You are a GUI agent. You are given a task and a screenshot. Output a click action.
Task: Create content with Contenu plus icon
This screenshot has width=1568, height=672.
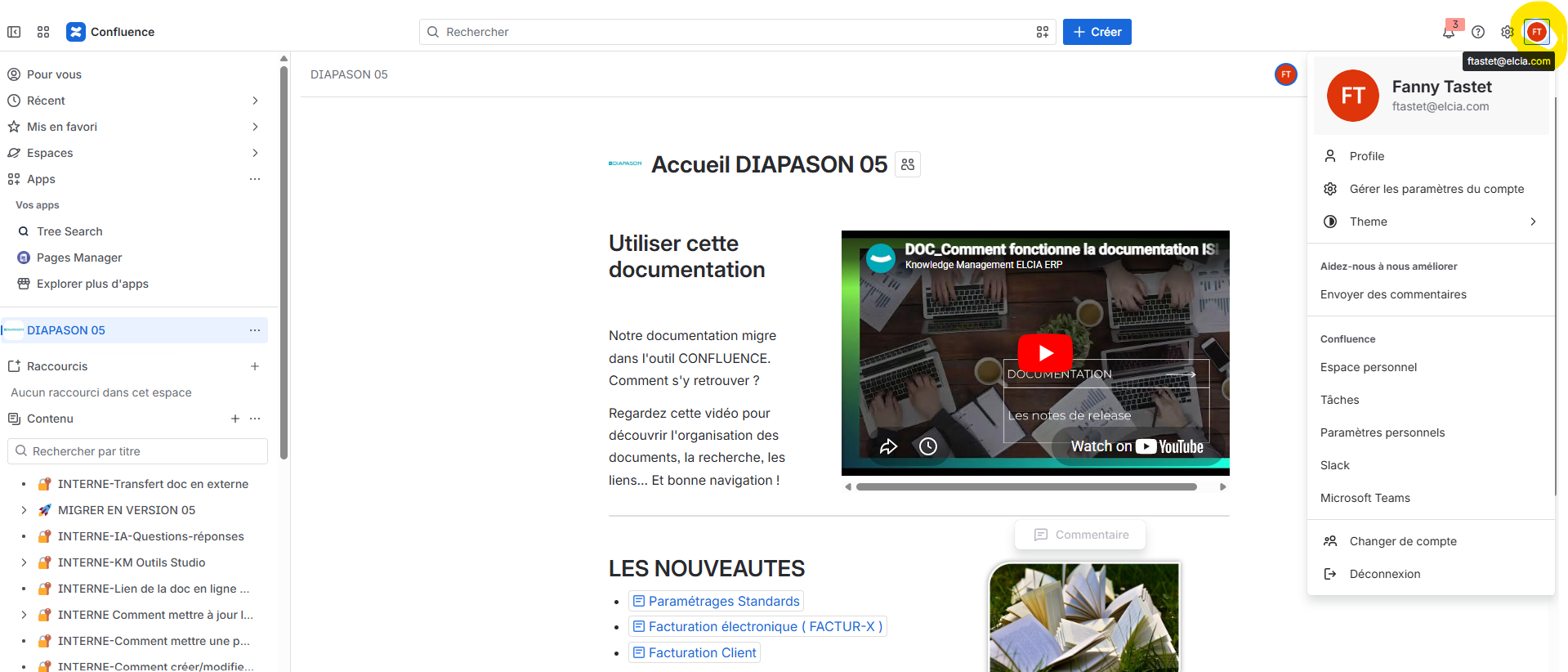pyautogui.click(x=235, y=419)
